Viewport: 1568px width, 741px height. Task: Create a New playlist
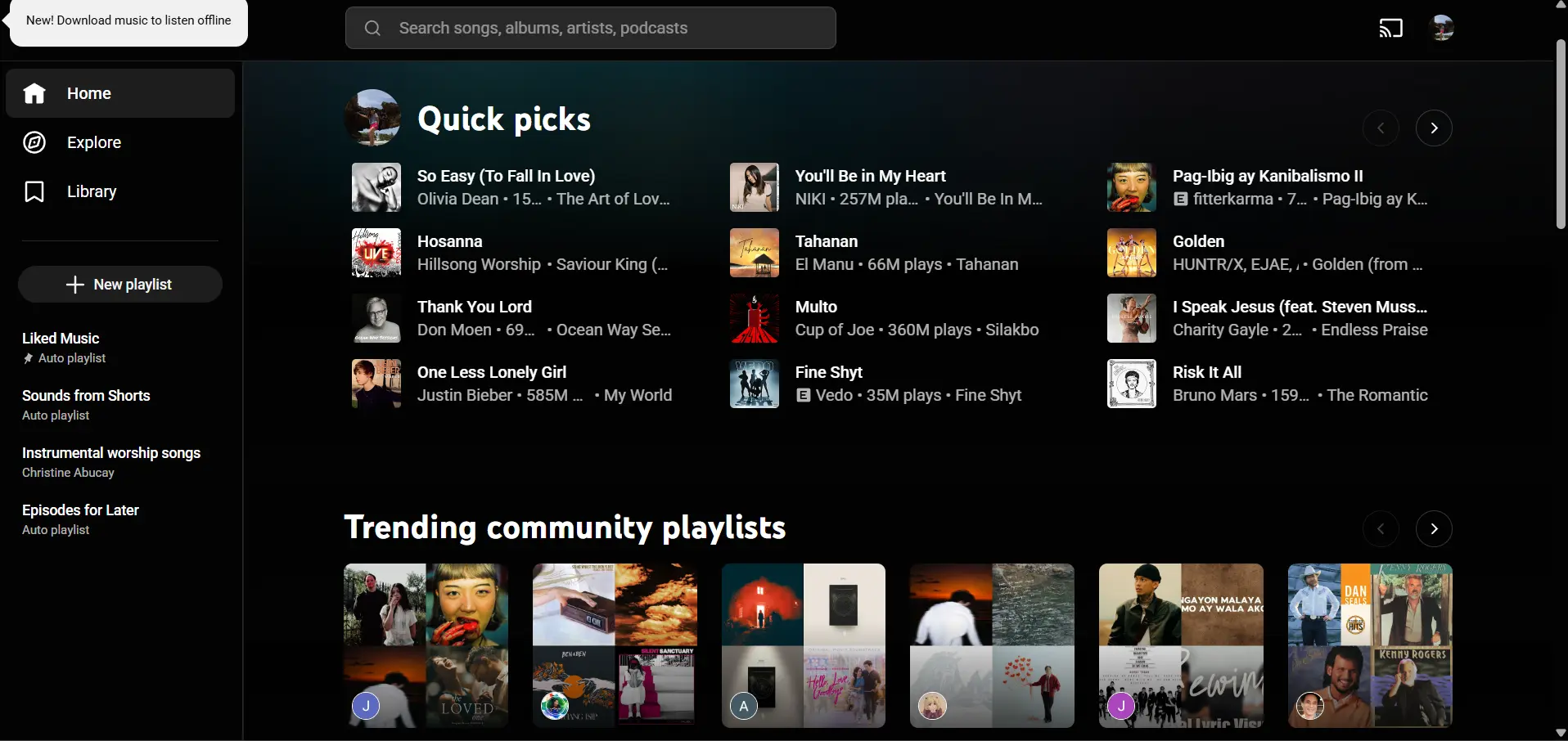tap(120, 285)
